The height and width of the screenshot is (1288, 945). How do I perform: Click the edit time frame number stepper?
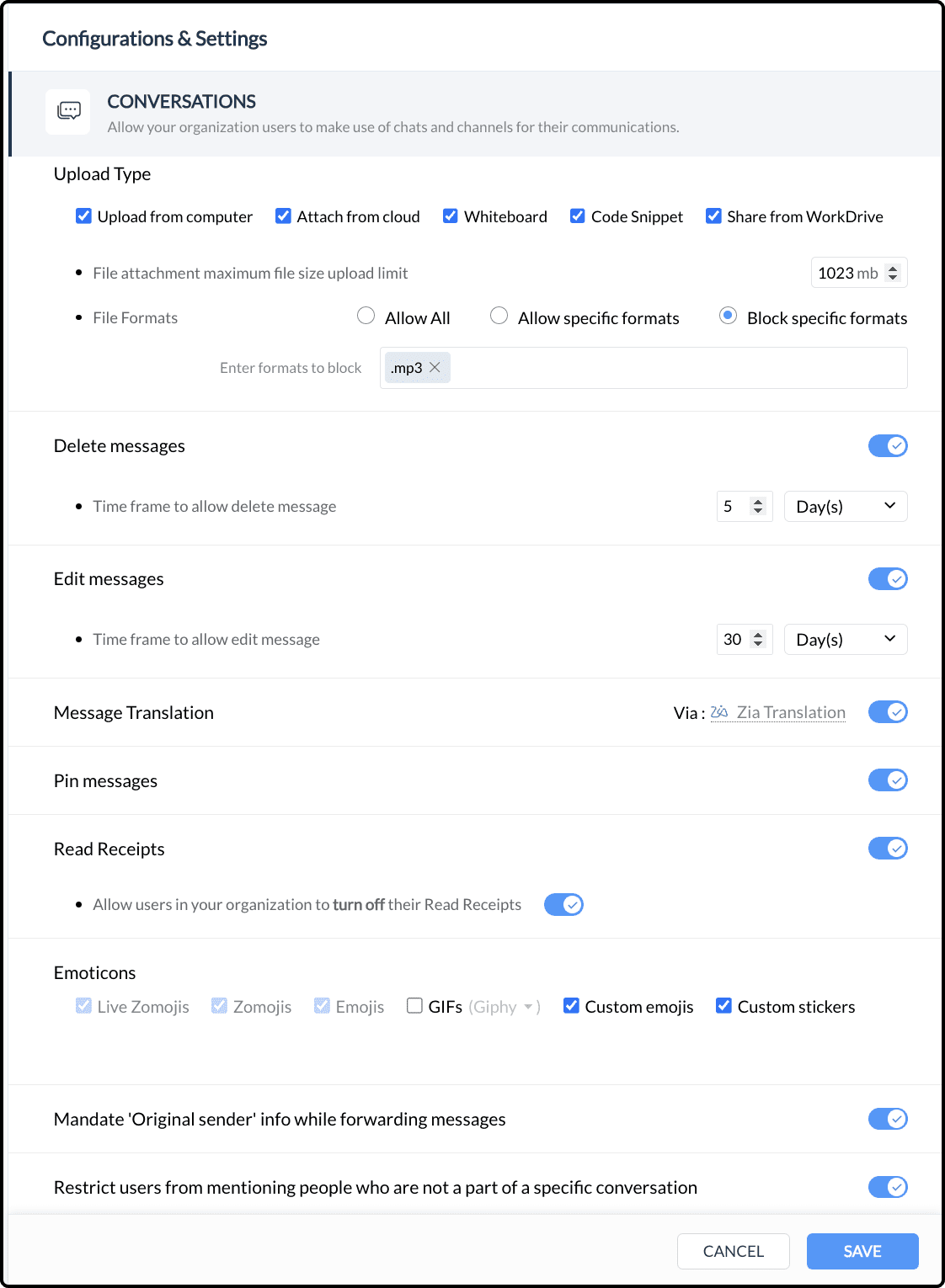point(758,639)
